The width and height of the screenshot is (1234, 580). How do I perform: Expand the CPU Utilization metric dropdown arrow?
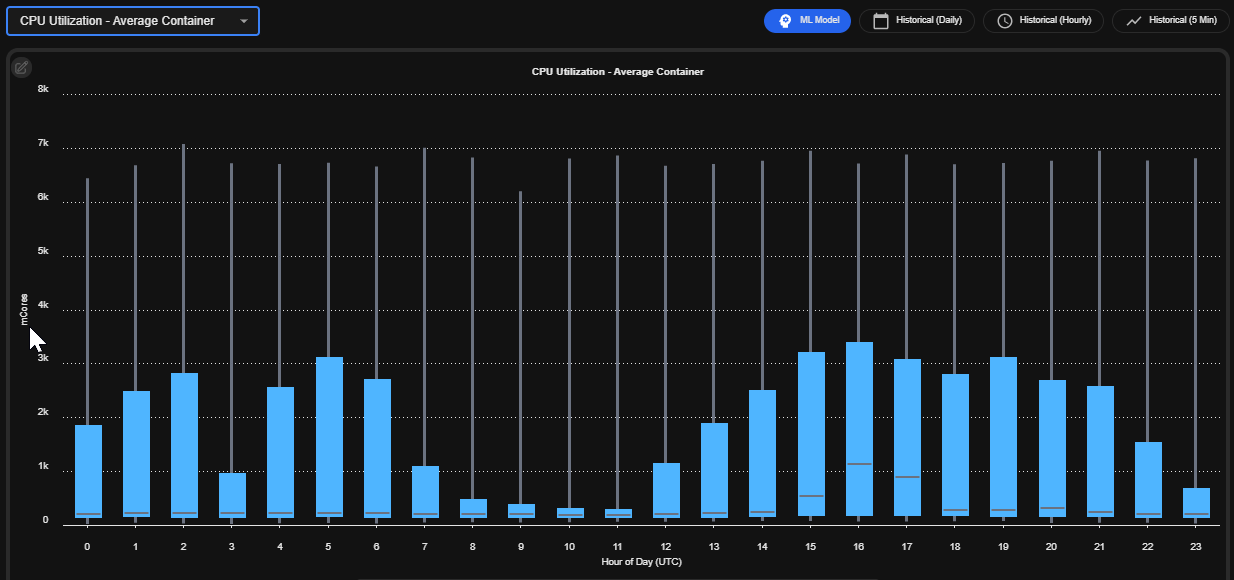[244, 21]
